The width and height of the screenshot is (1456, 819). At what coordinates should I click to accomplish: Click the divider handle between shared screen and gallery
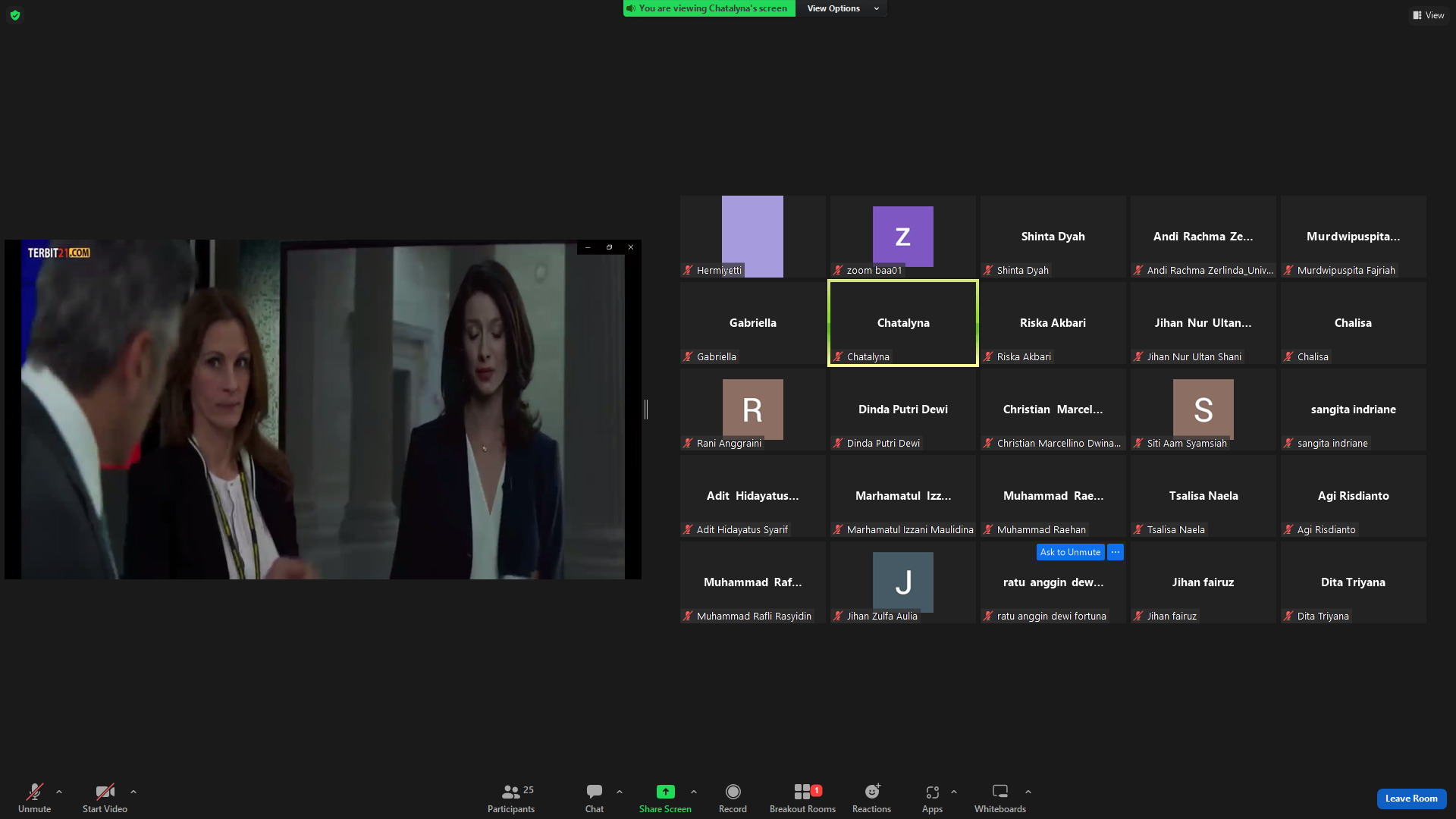[x=646, y=409]
